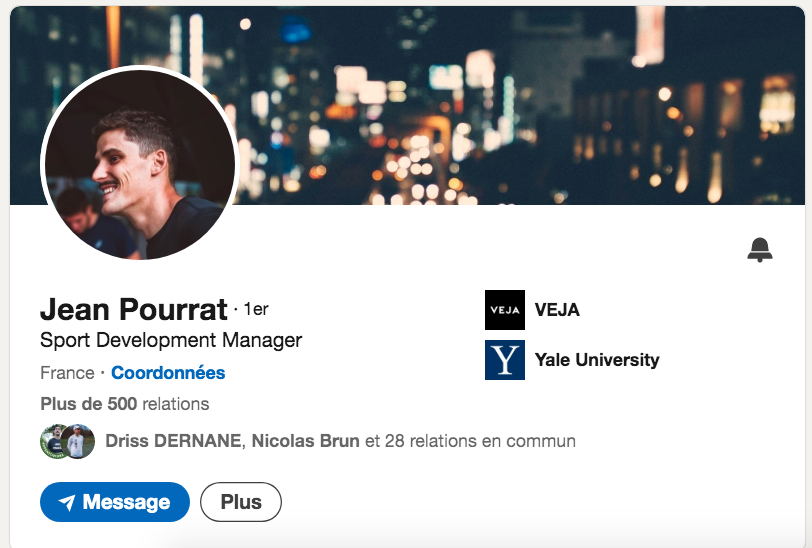The image size is (812, 548).
Task: Send a message with the Message button
Action: [x=115, y=502]
